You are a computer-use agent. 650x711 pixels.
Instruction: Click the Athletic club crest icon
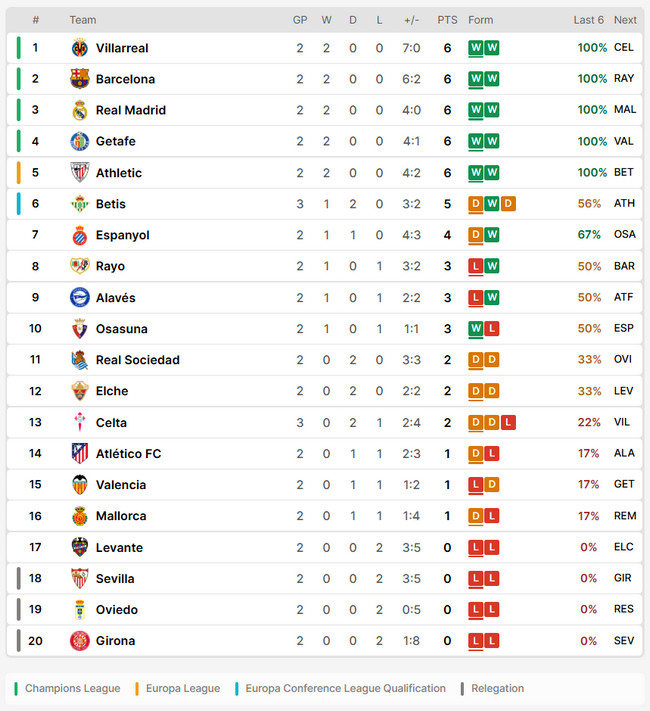tap(80, 173)
